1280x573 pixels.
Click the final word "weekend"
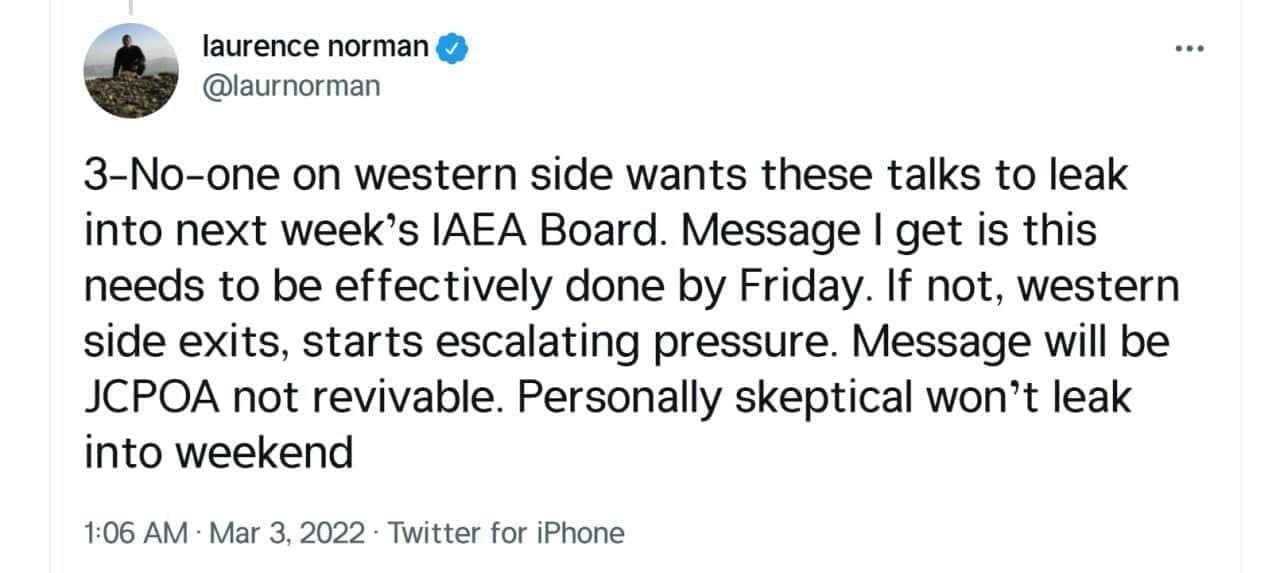coord(218,453)
